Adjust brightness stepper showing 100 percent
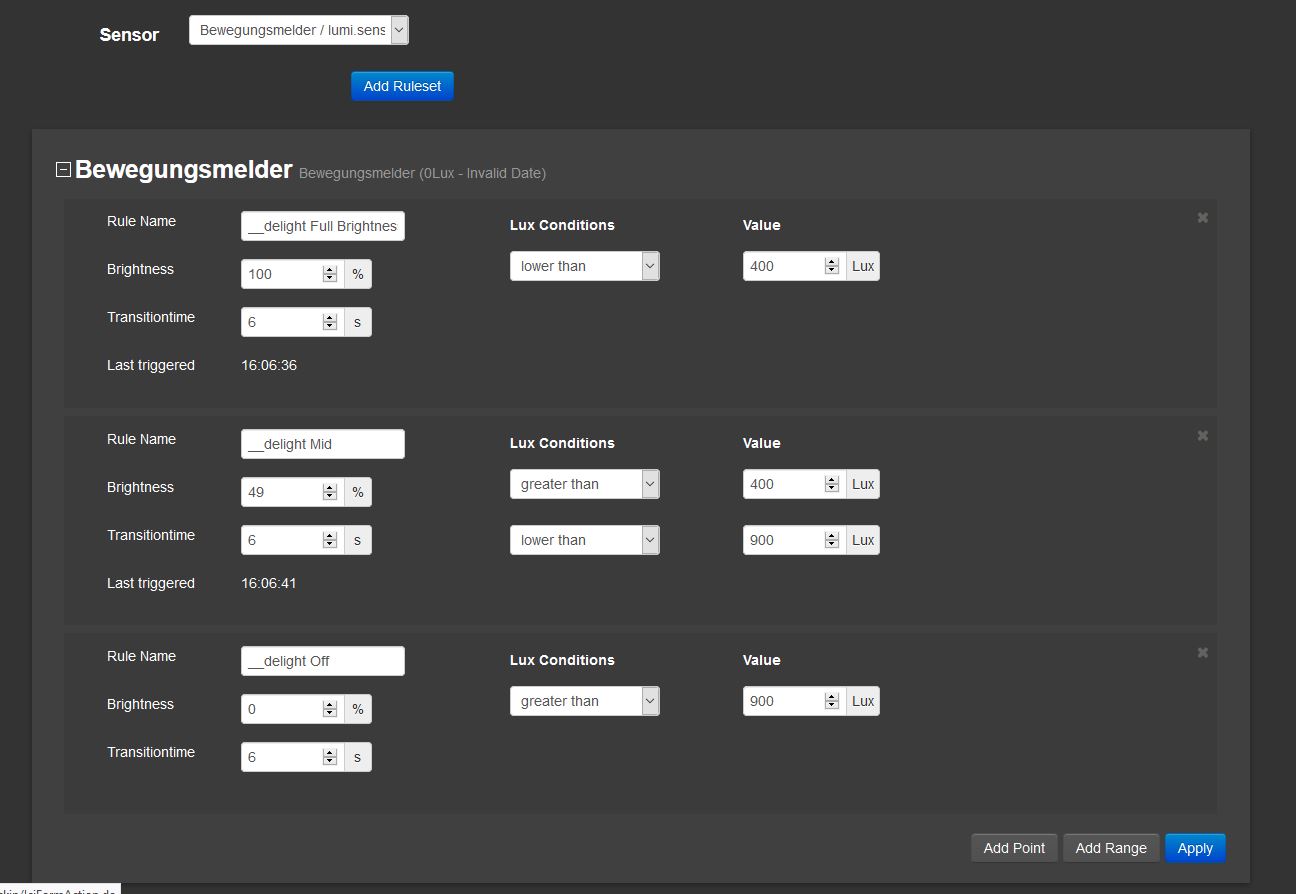This screenshot has width=1296, height=894. pyautogui.click(x=330, y=274)
